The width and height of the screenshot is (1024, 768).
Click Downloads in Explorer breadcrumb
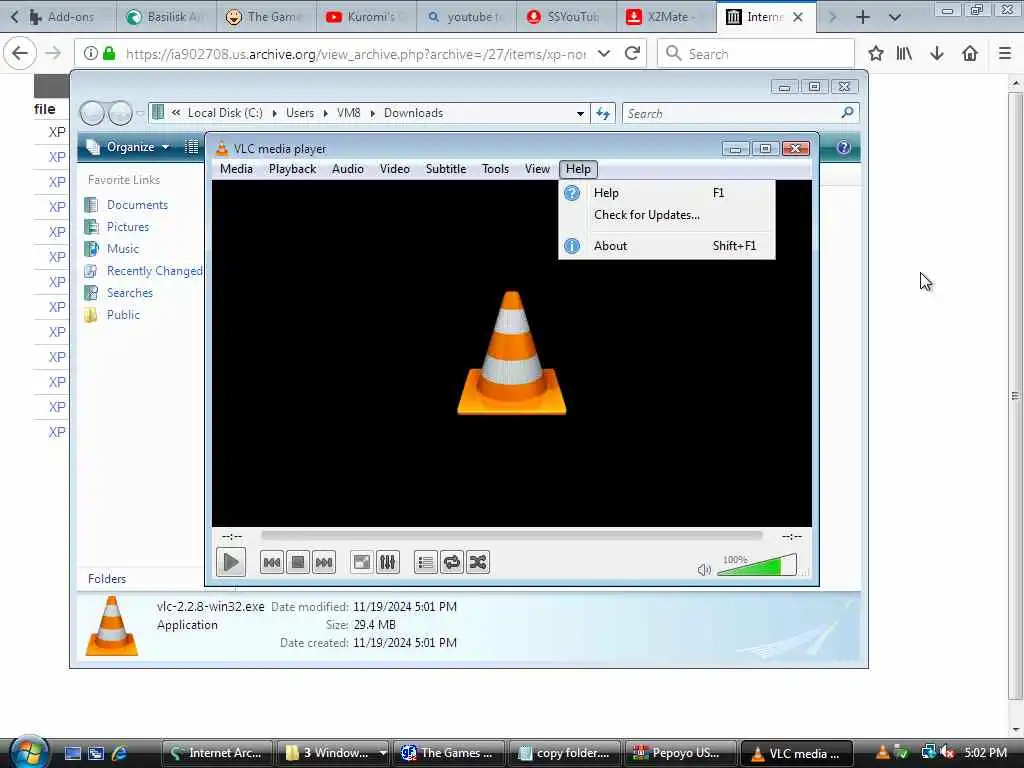413,113
